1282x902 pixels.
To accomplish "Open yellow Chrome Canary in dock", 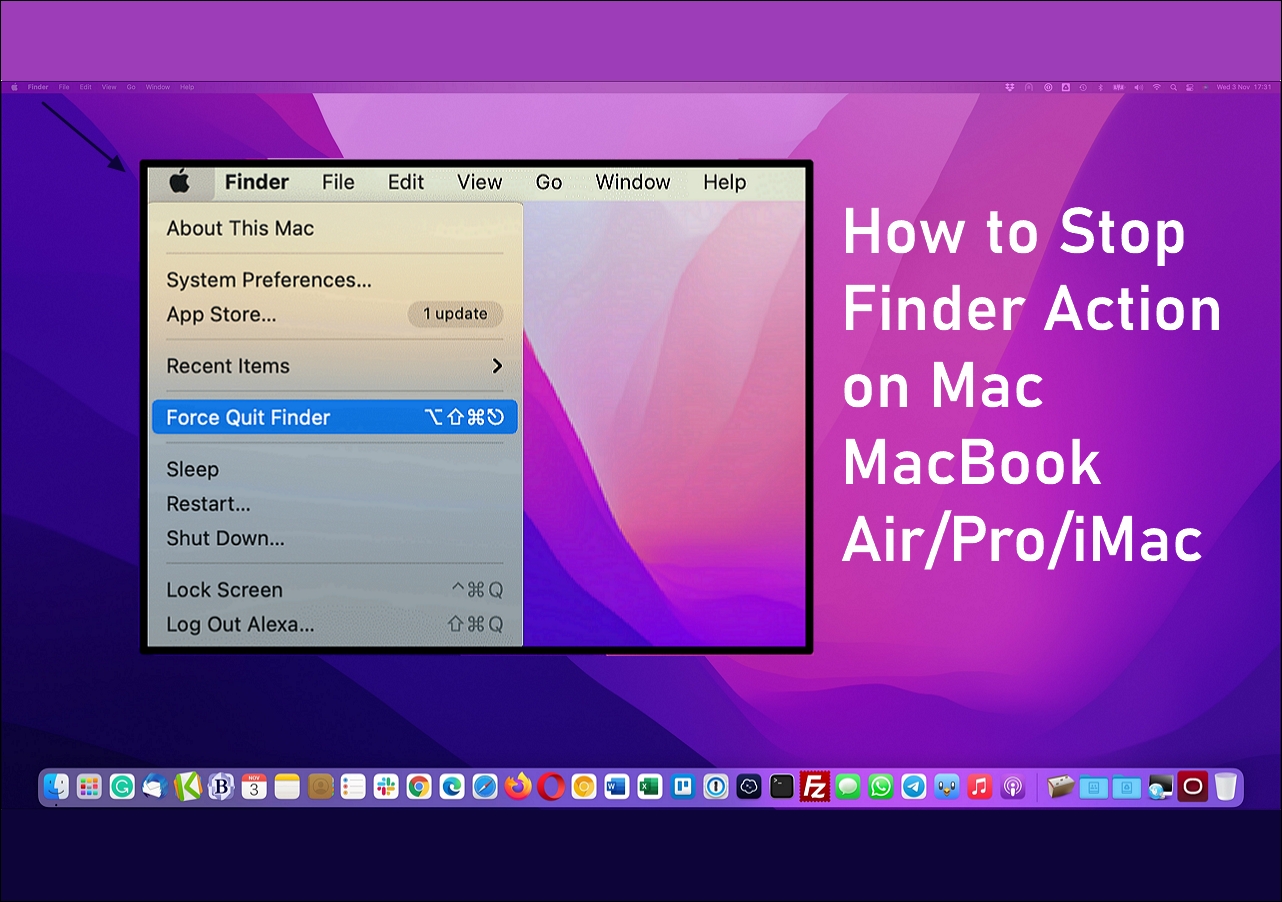I will pyautogui.click(x=584, y=787).
